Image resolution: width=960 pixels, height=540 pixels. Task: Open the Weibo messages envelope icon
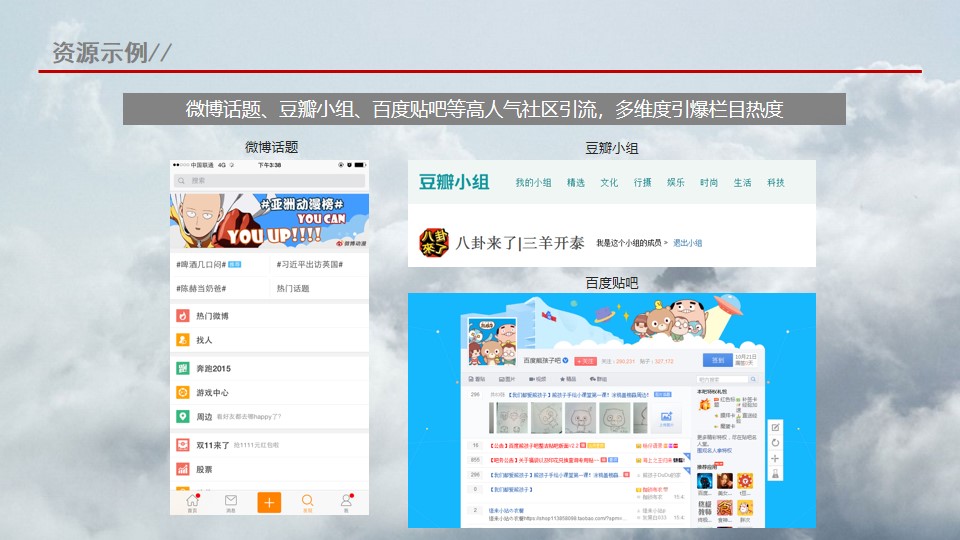231,502
